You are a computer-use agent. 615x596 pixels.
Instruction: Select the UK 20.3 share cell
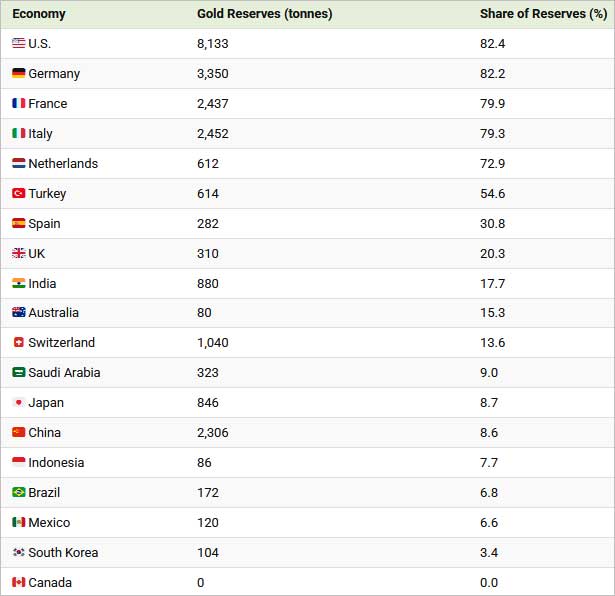click(x=493, y=254)
